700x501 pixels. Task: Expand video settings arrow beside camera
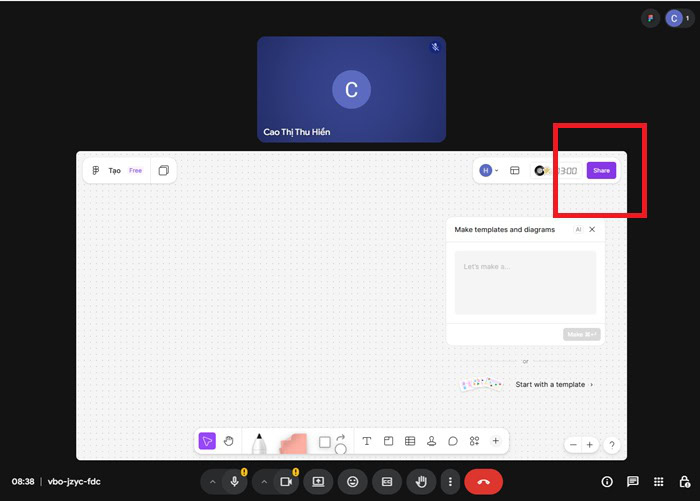[264, 481]
